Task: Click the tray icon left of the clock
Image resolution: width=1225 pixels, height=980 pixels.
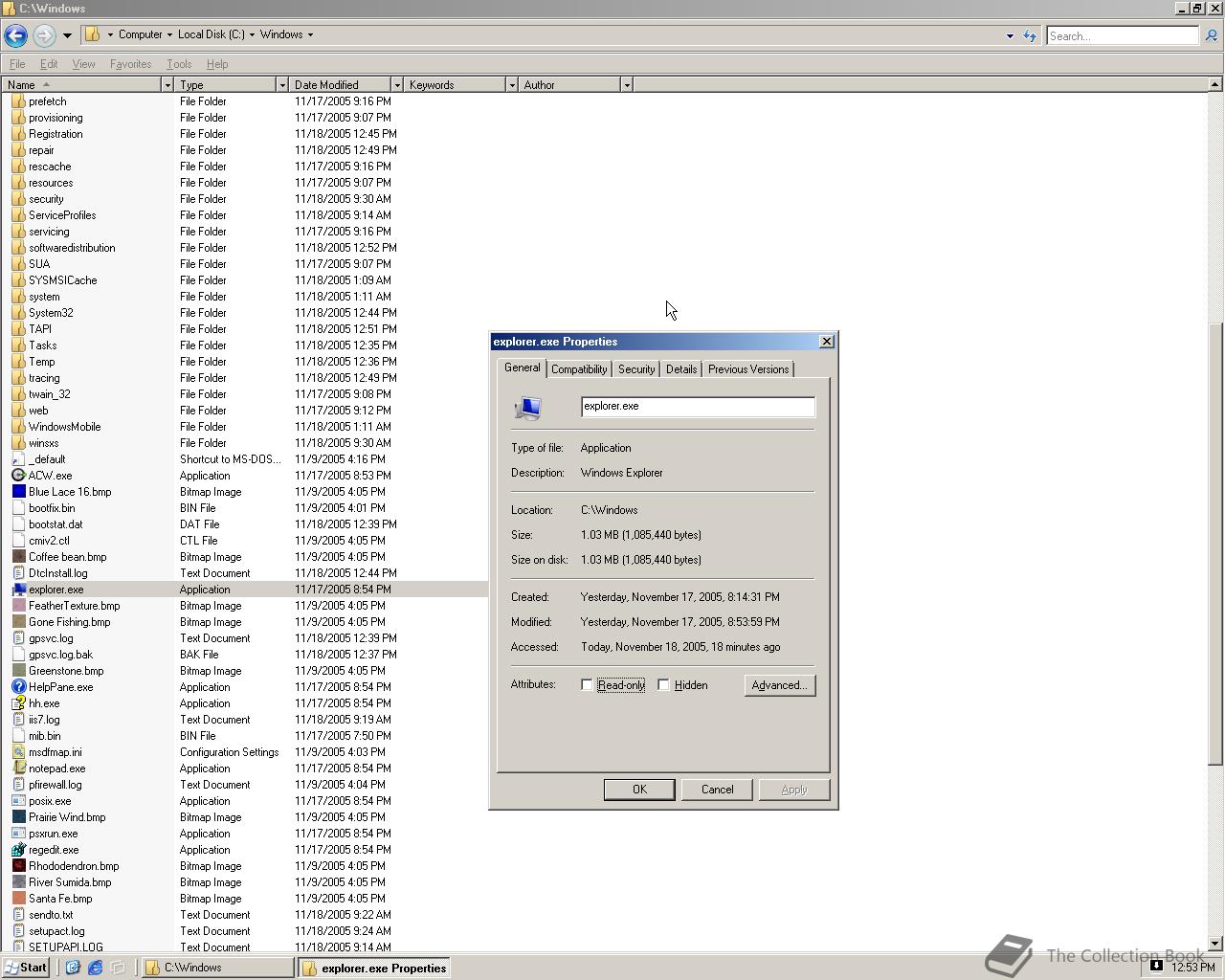Action: click(x=1156, y=966)
